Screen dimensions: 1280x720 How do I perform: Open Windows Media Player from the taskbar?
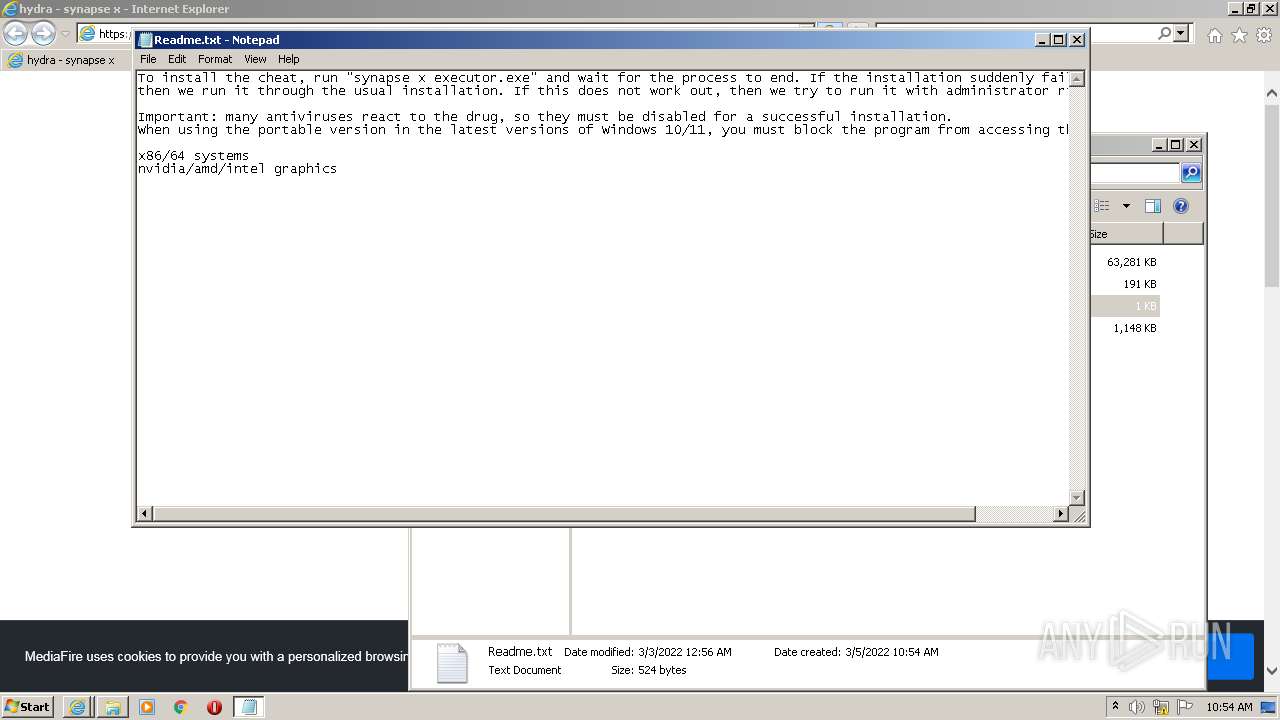pos(147,707)
